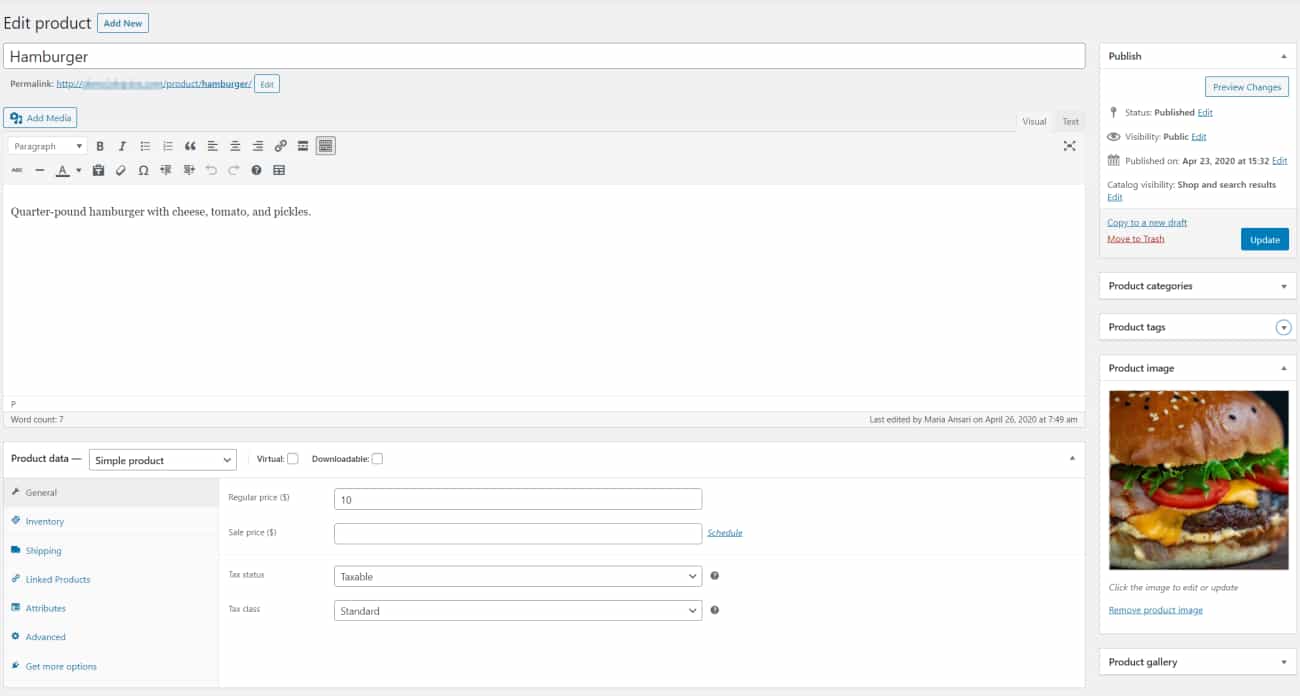Viewport: 1300px width, 696px height.
Task: Open the text color dropdown arrow
Action: click(78, 170)
